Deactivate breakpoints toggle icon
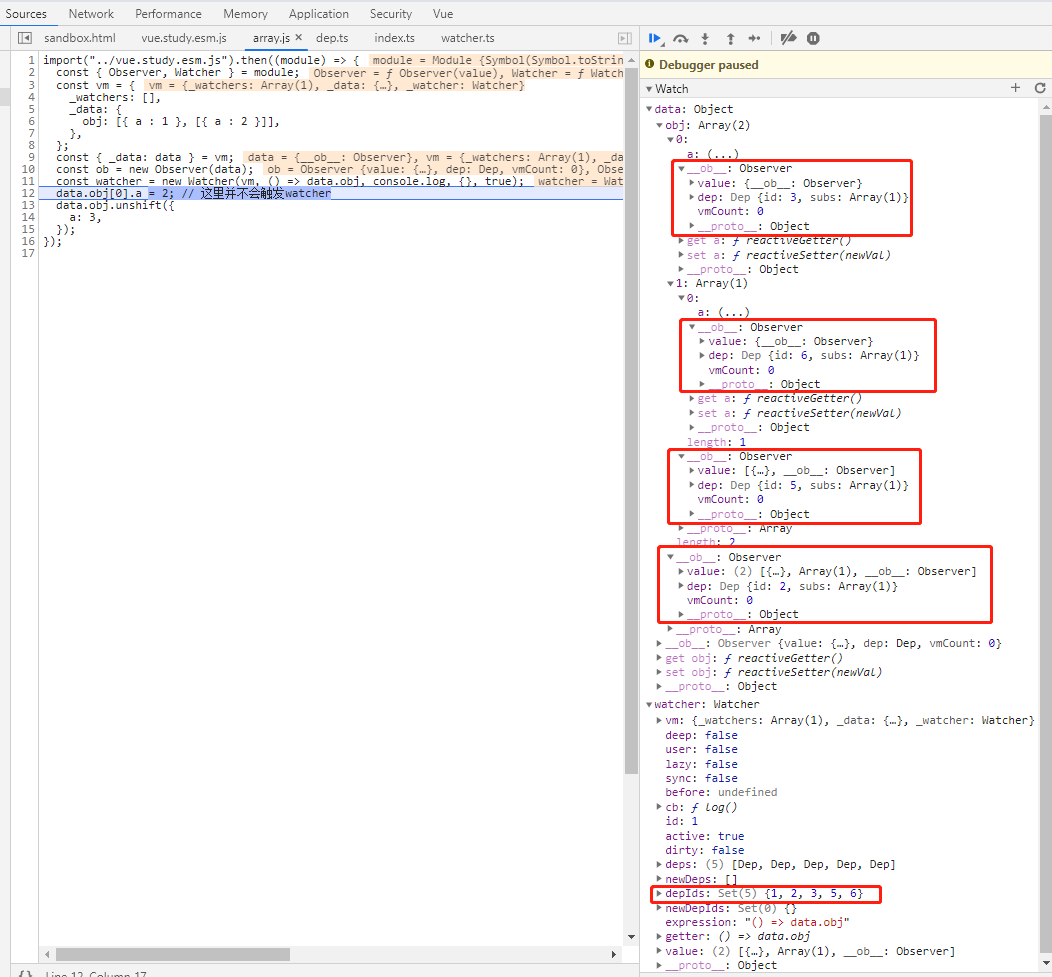1052x977 pixels. (x=788, y=38)
